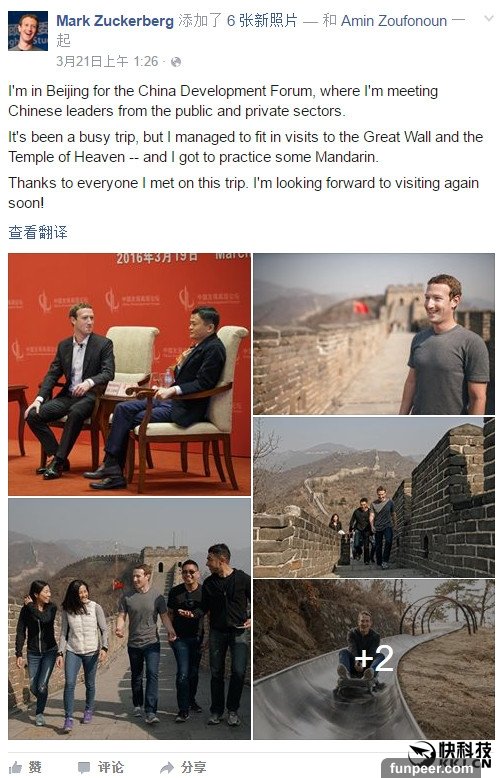This screenshot has width=501, height=778.
Task: Open the poster's profile picture
Action: point(28,31)
